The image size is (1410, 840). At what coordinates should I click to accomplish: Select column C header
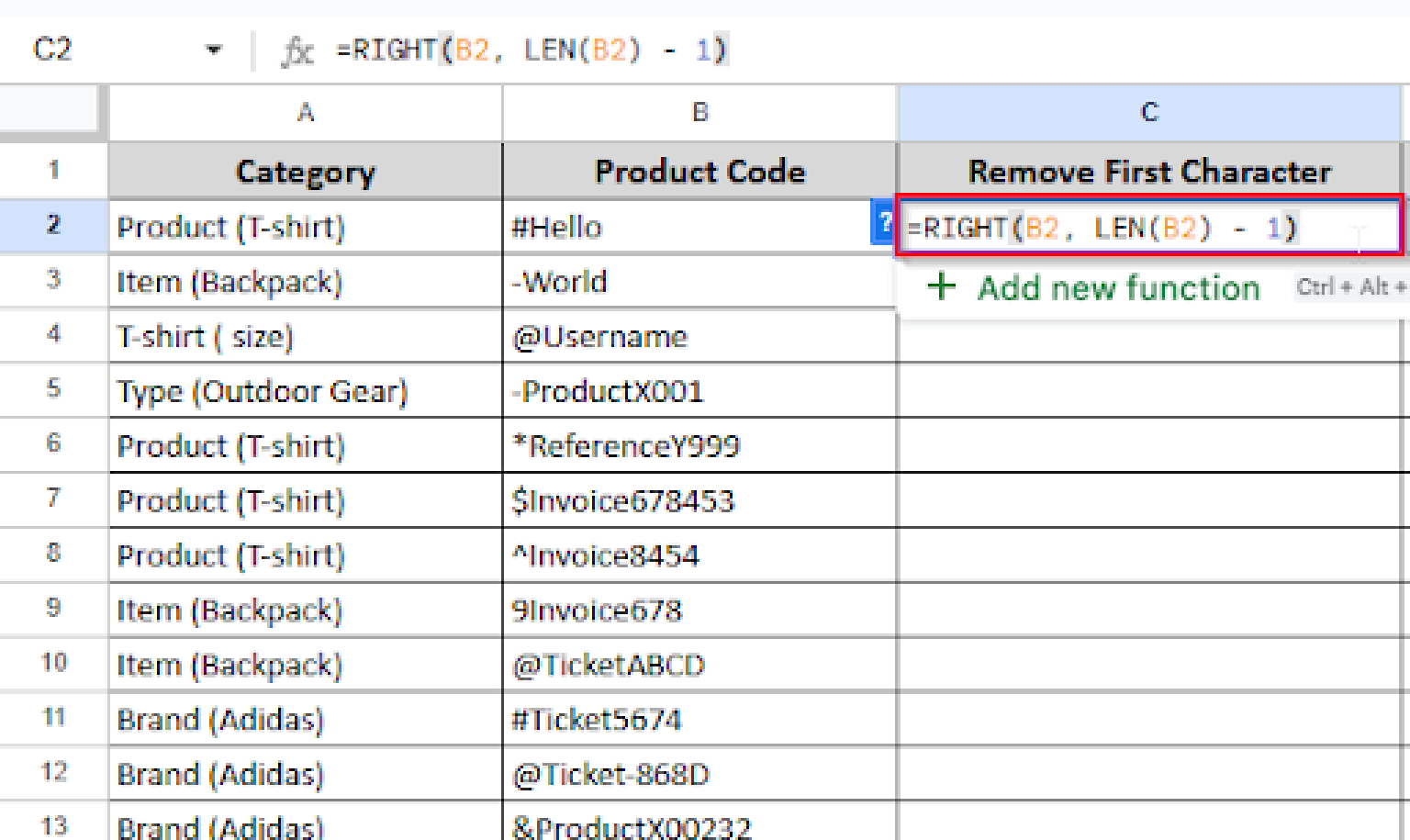click(x=1148, y=112)
